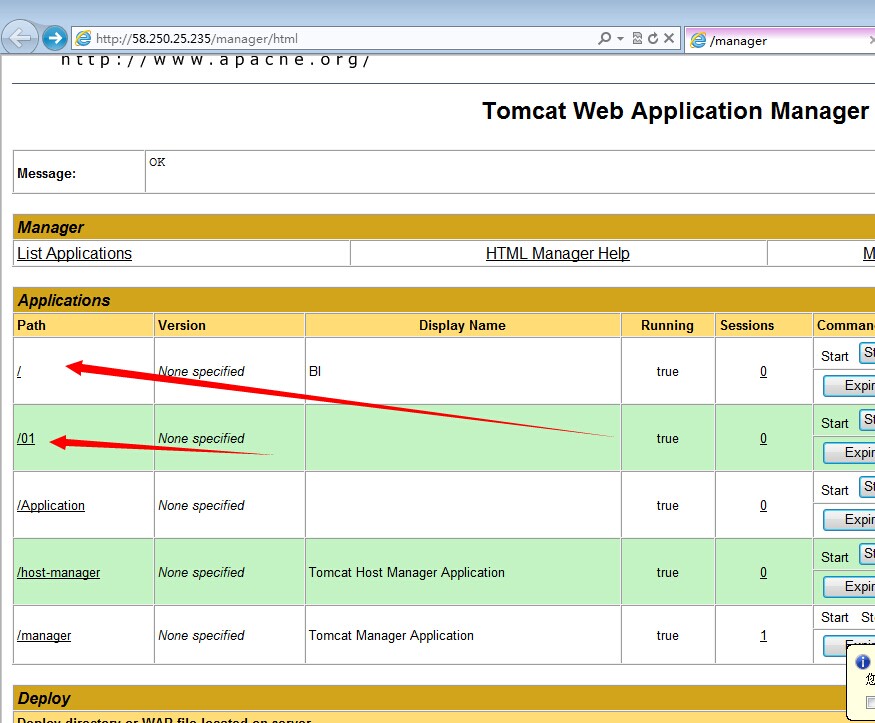This screenshot has width=875, height=723.
Task: Click the search magnifier icon in address bar
Action: coord(604,38)
